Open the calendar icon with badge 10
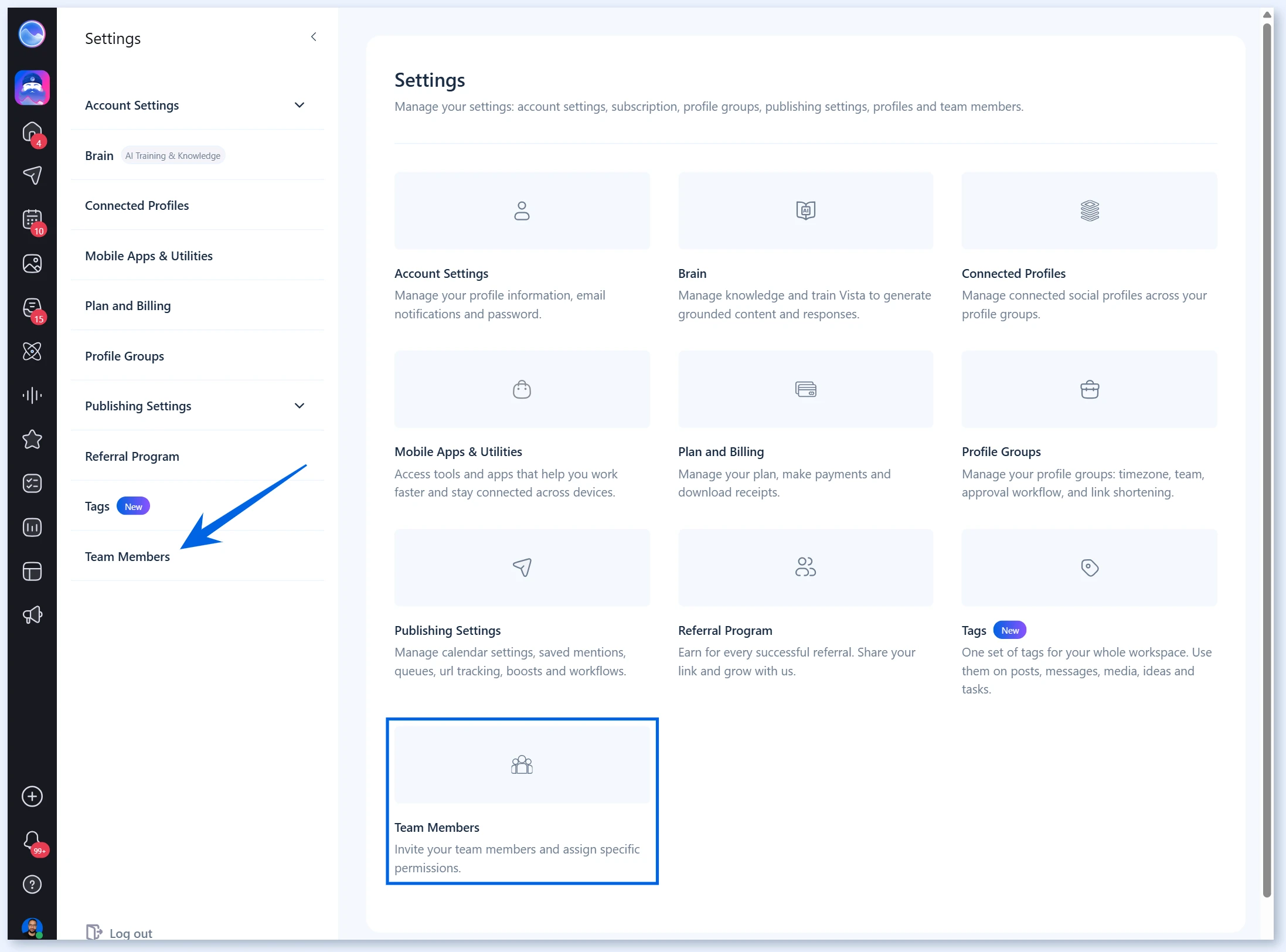 [x=32, y=220]
